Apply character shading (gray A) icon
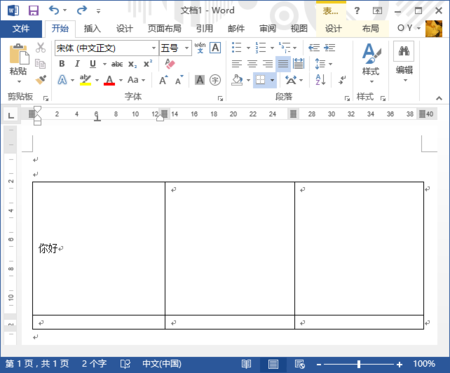The image size is (450, 373). click(200, 80)
